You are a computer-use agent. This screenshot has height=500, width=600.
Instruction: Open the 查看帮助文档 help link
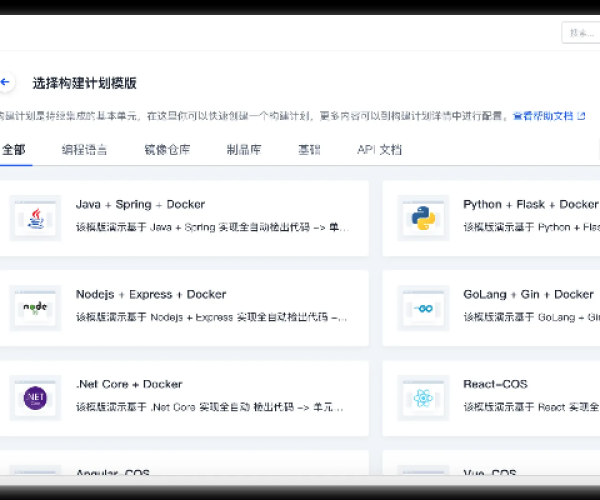pyautogui.click(x=542, y=116)
